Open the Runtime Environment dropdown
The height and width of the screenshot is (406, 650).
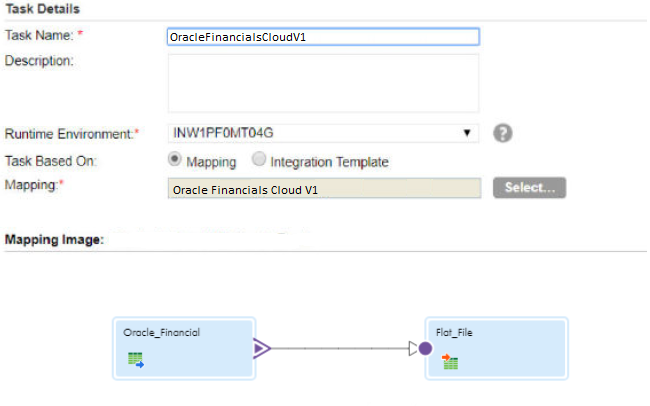click(x=323, y=133)
